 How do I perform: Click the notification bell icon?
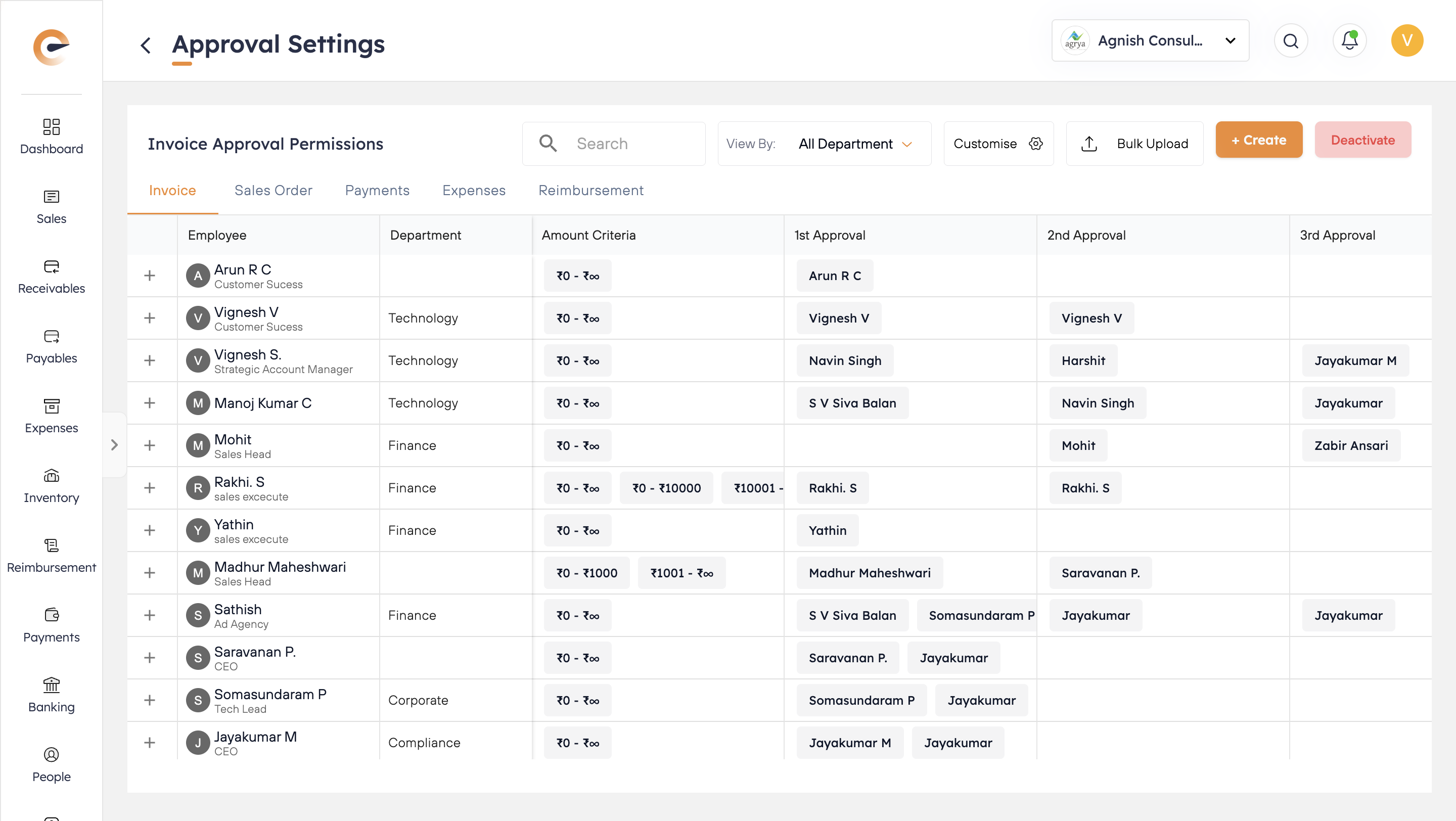(1349, 40)
